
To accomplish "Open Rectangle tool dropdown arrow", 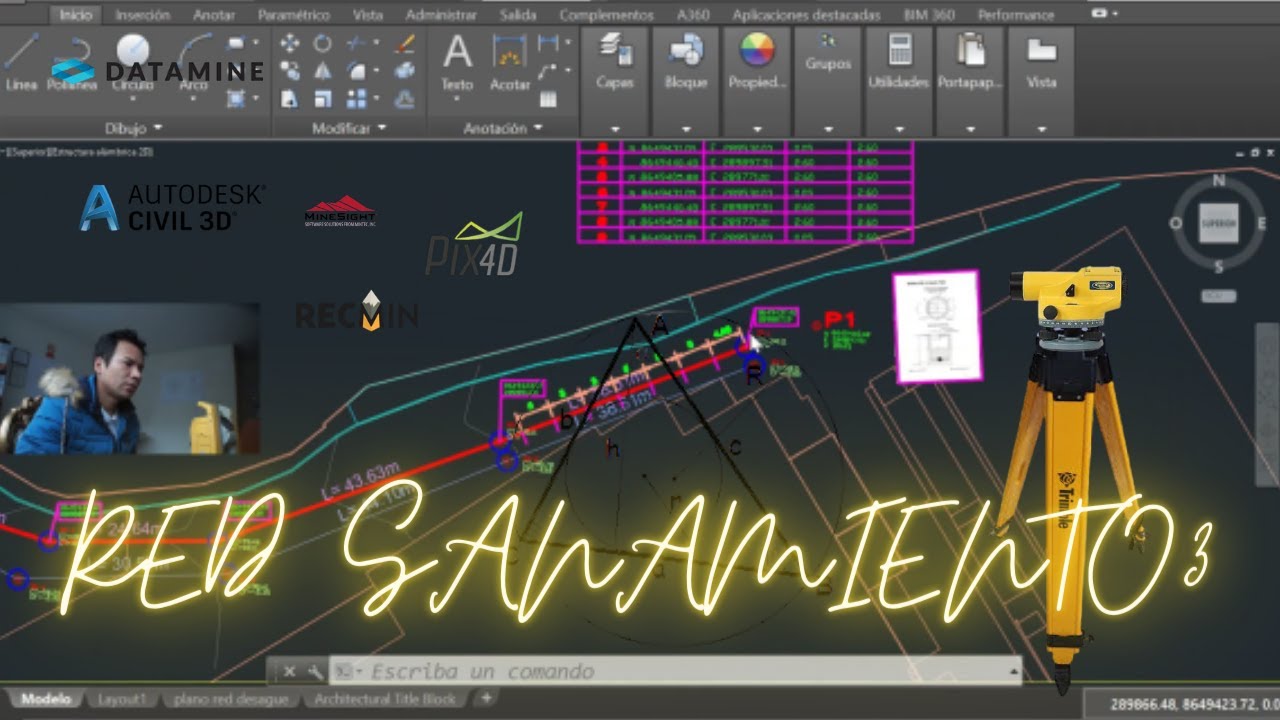I will point(255,43).
